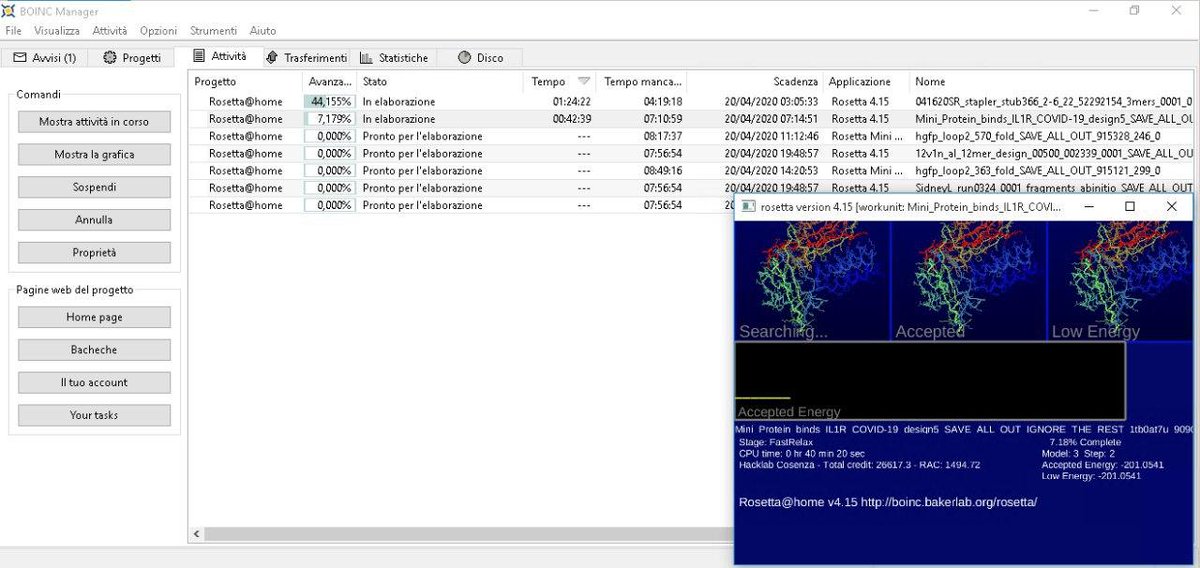Viewport: 1200px width, 568px height.
Task: Restore down the BOINC Manager window
Action: pos(1134,11)
